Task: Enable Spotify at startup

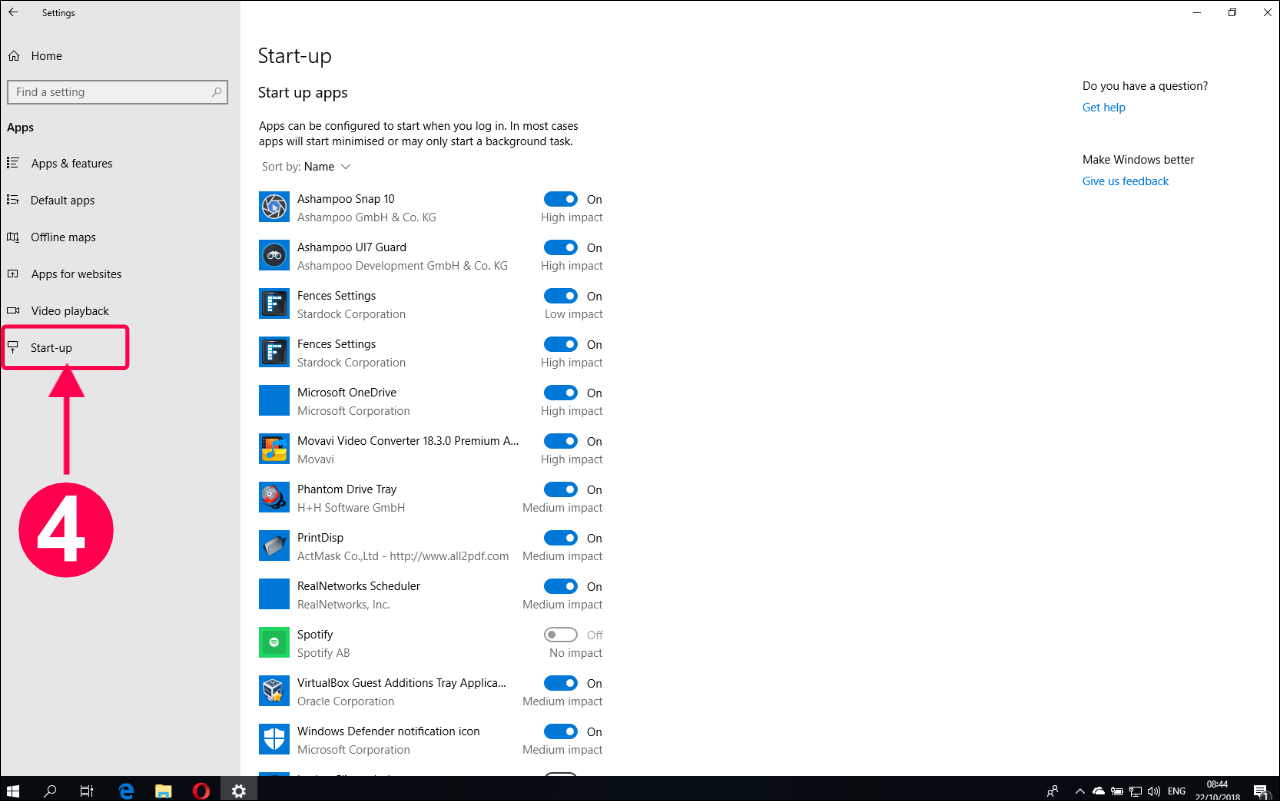Action: [x=561, y=635]
